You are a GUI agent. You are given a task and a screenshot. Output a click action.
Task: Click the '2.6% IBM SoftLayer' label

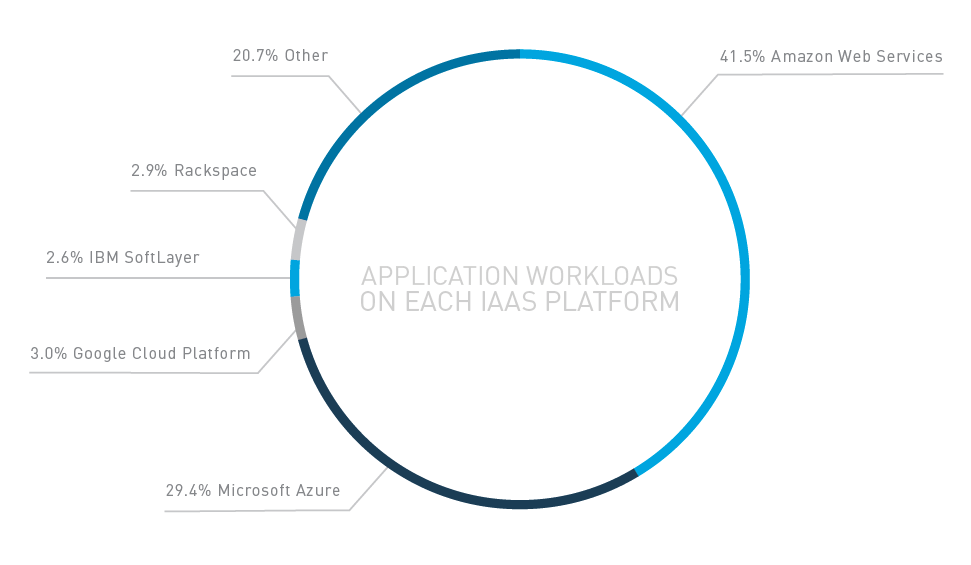coord(123,258)
